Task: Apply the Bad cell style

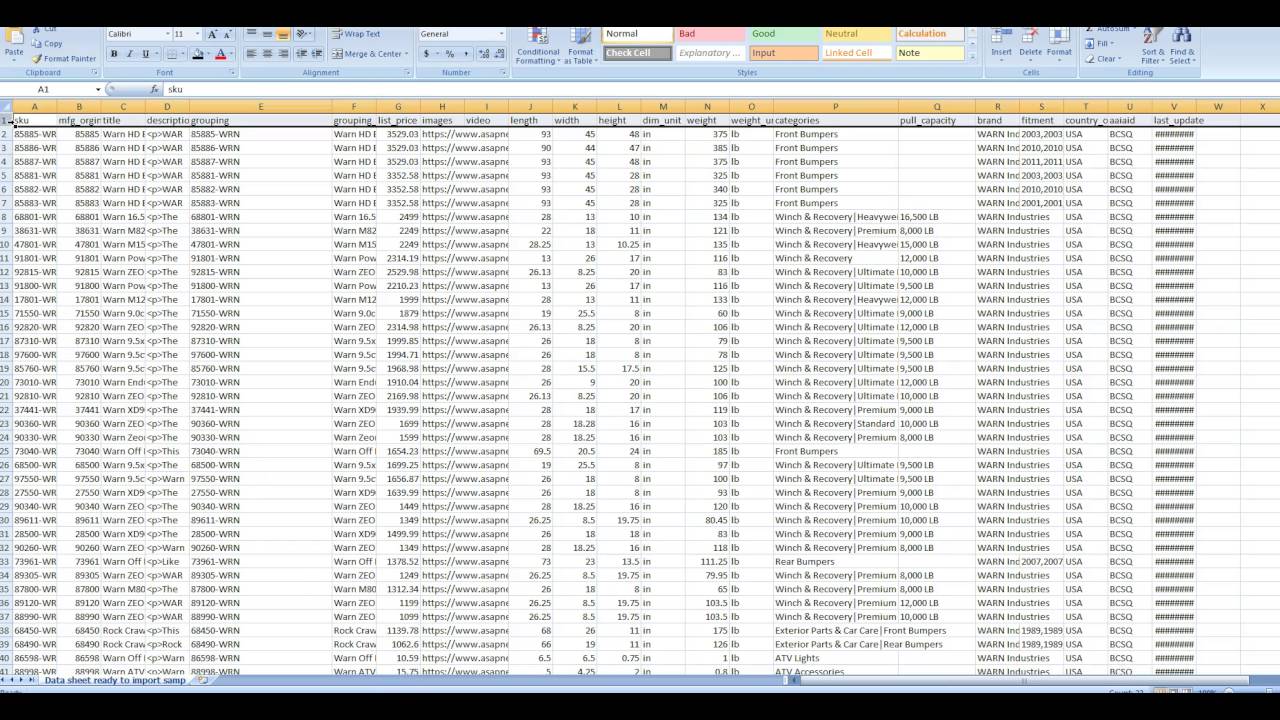Action: tap(709, 34)
